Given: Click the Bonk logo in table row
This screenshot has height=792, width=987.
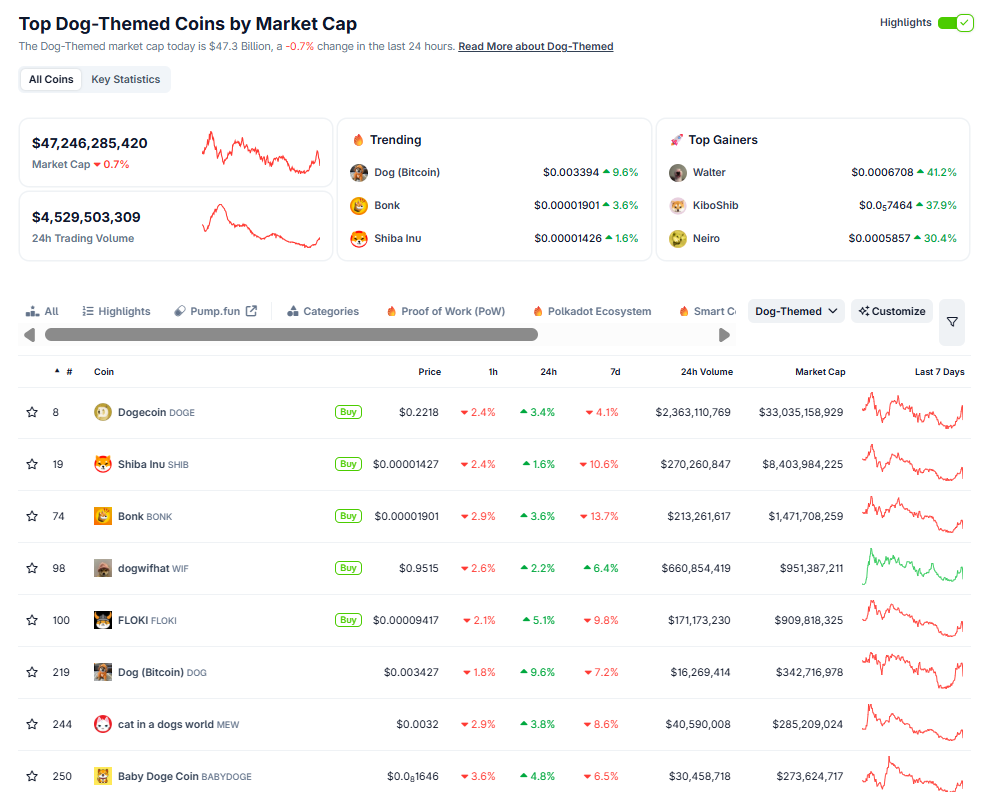Looking at the screenshot, I should [103, 516].
